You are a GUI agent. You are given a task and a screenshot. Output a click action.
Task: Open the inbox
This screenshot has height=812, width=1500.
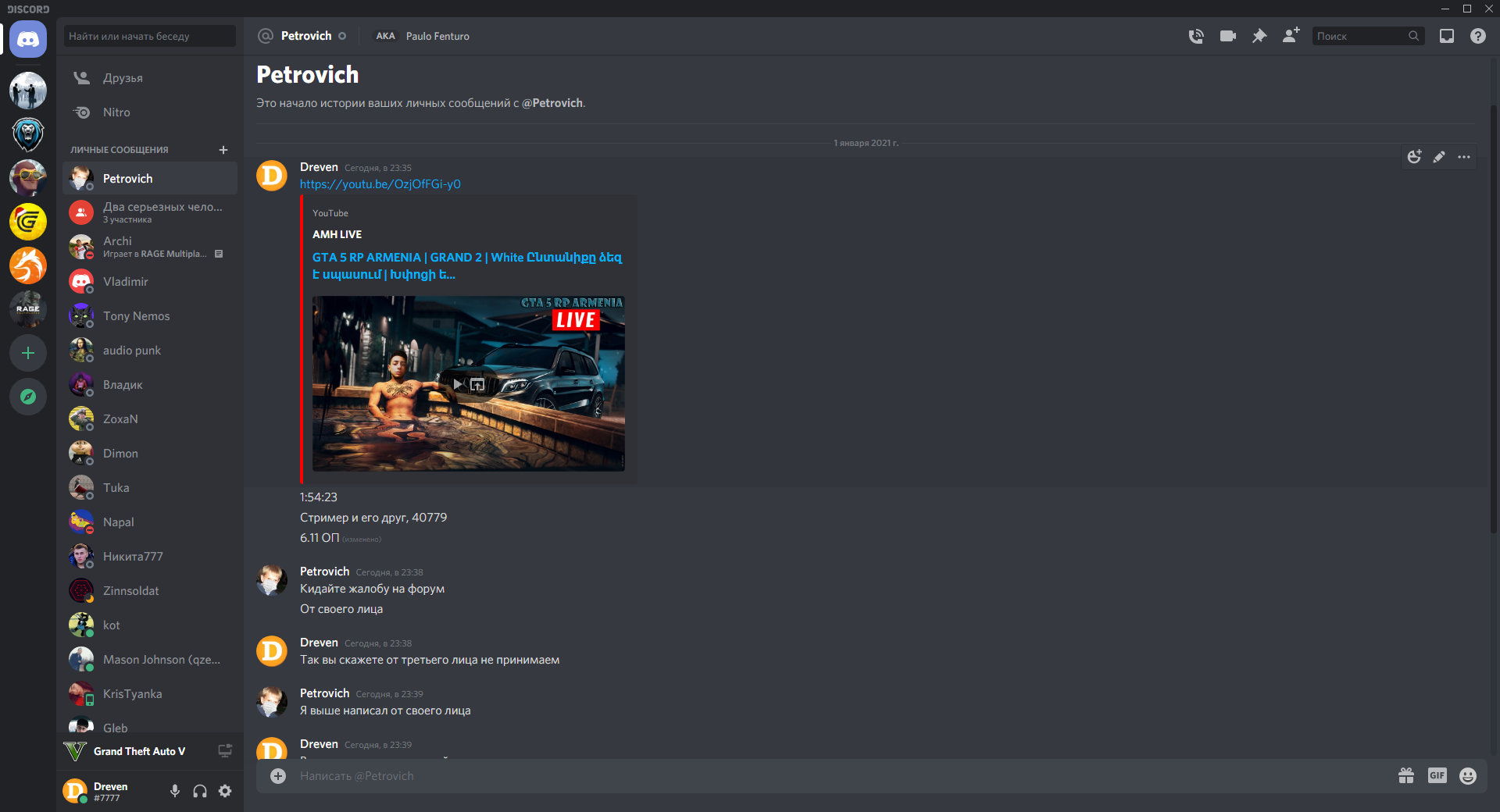(1447, 36)
